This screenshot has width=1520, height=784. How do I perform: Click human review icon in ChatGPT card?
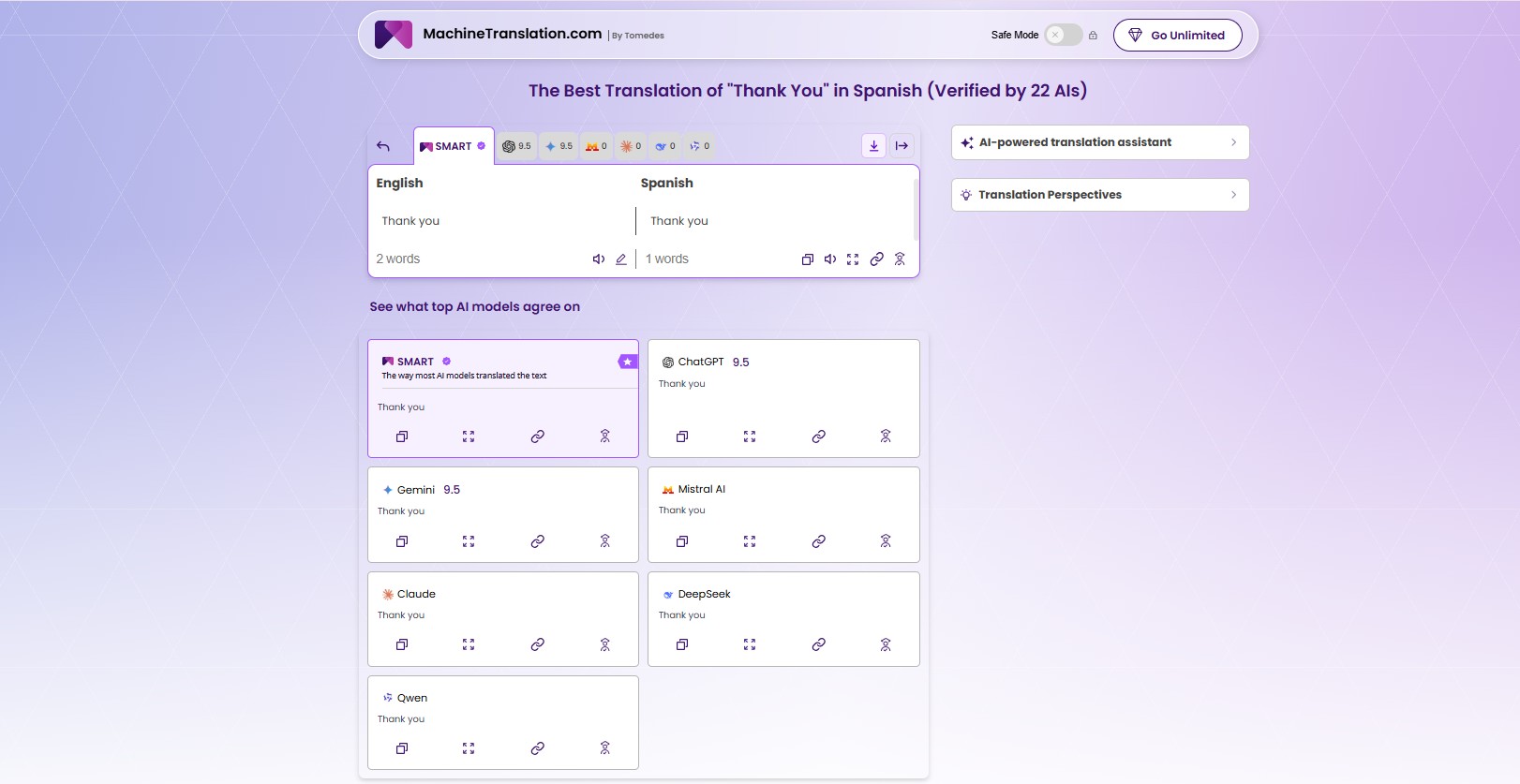886,436
